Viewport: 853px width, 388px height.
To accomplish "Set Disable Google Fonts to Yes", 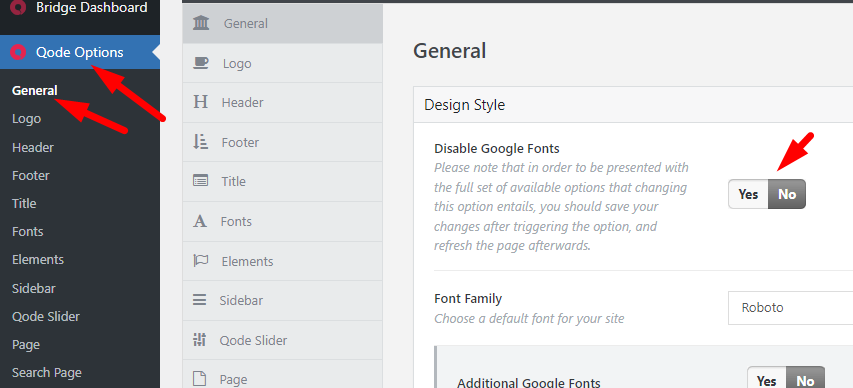I will click(x=748, y=194).
